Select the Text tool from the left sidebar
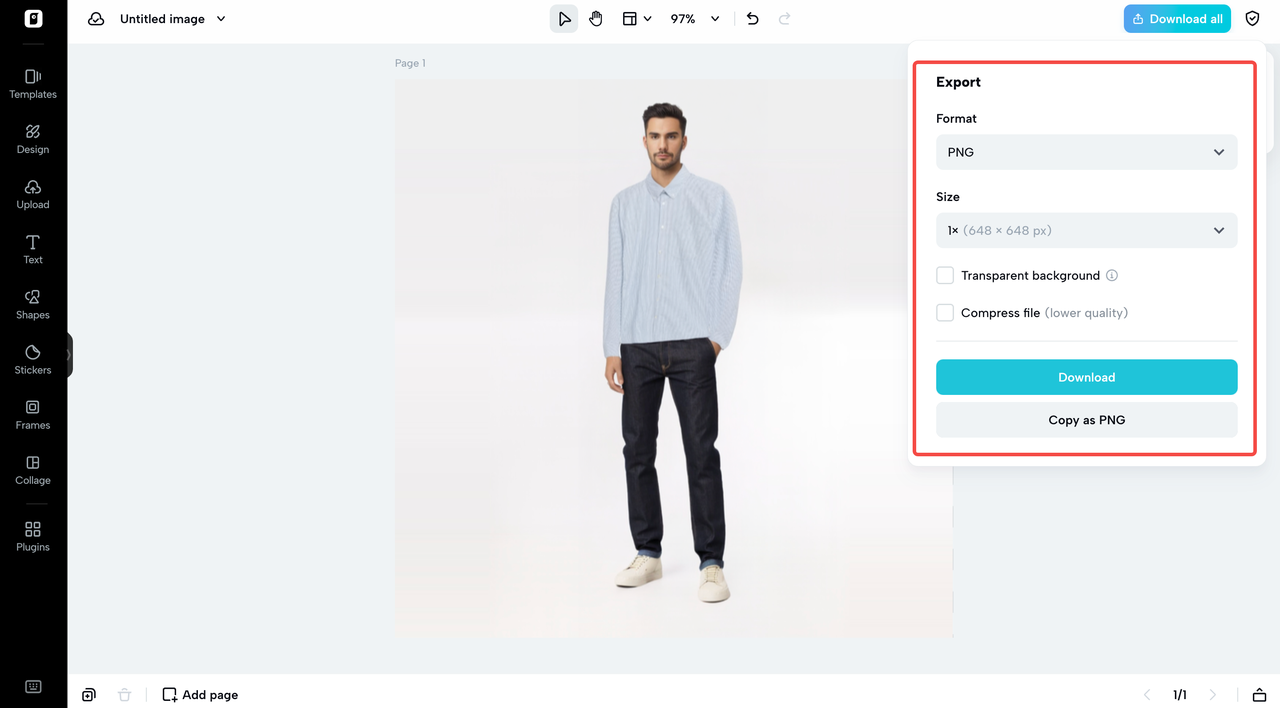 pyautogui.click(x=32, y=248)
